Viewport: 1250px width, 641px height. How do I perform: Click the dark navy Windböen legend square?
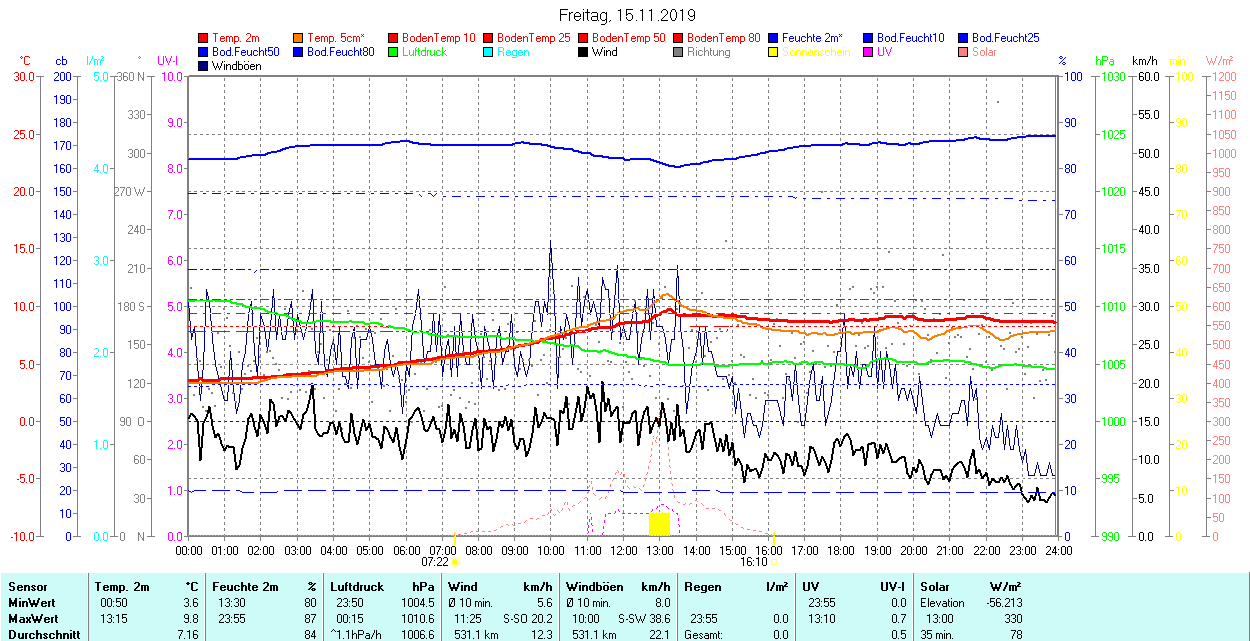tap(204, 66)
